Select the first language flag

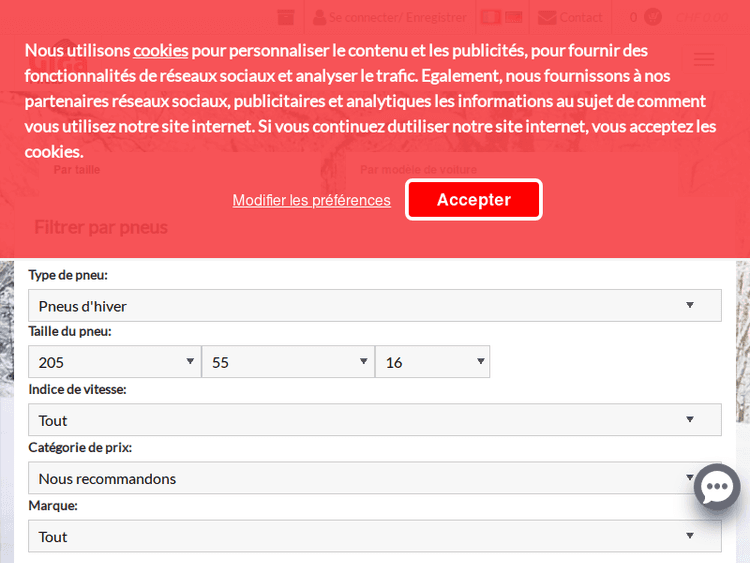click(490, 17)
